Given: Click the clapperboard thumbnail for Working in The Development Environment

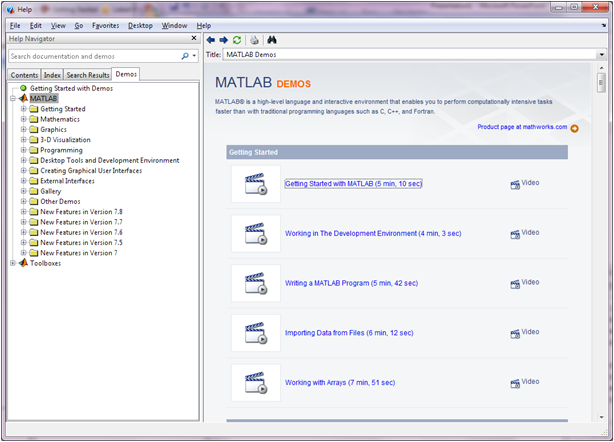Looking at the screenshot, I should click(256, 233).
